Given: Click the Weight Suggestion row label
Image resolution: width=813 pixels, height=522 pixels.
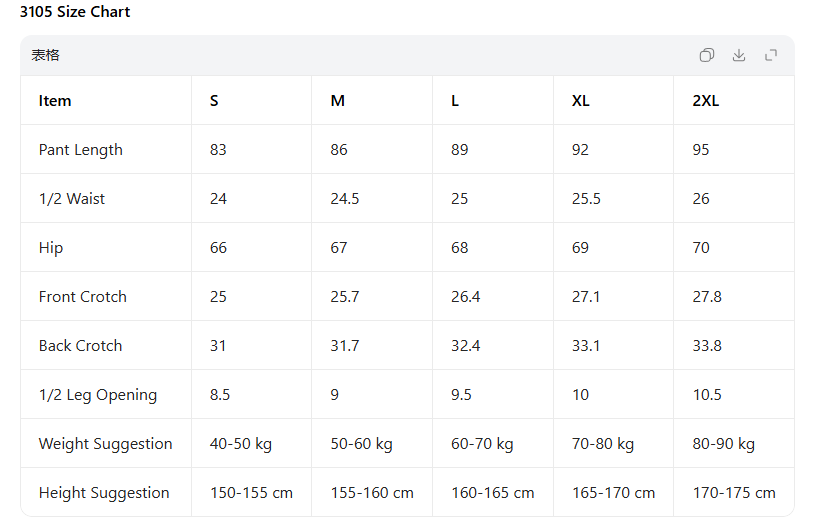Looking at the screenshot, I should pos(106,444).
